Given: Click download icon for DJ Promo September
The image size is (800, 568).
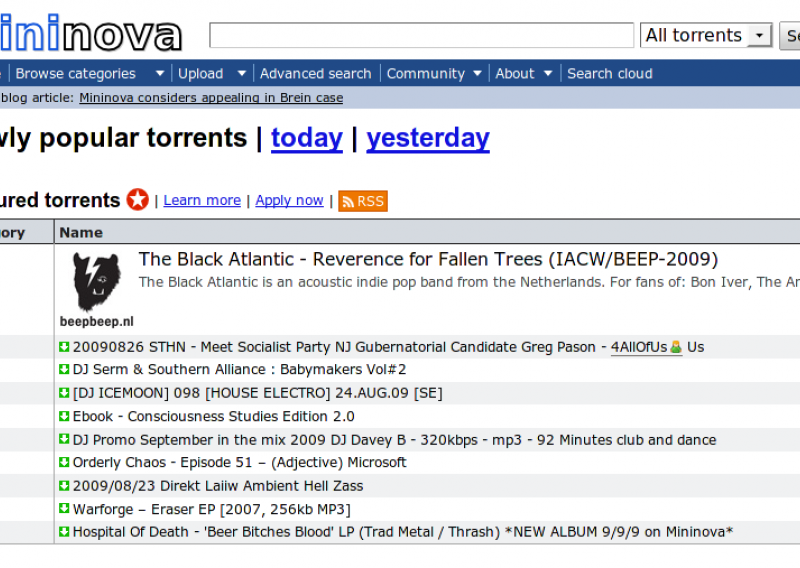Looking at the screenshot, I should point(64,439).
